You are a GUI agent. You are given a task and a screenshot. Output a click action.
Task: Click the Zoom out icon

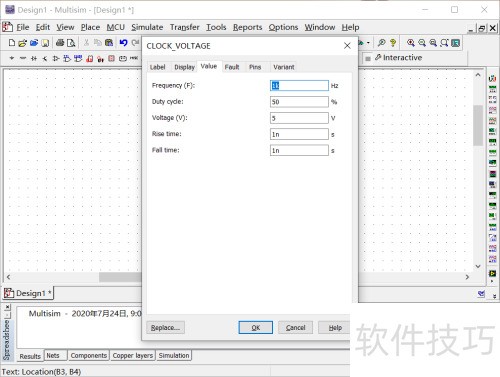422,43
